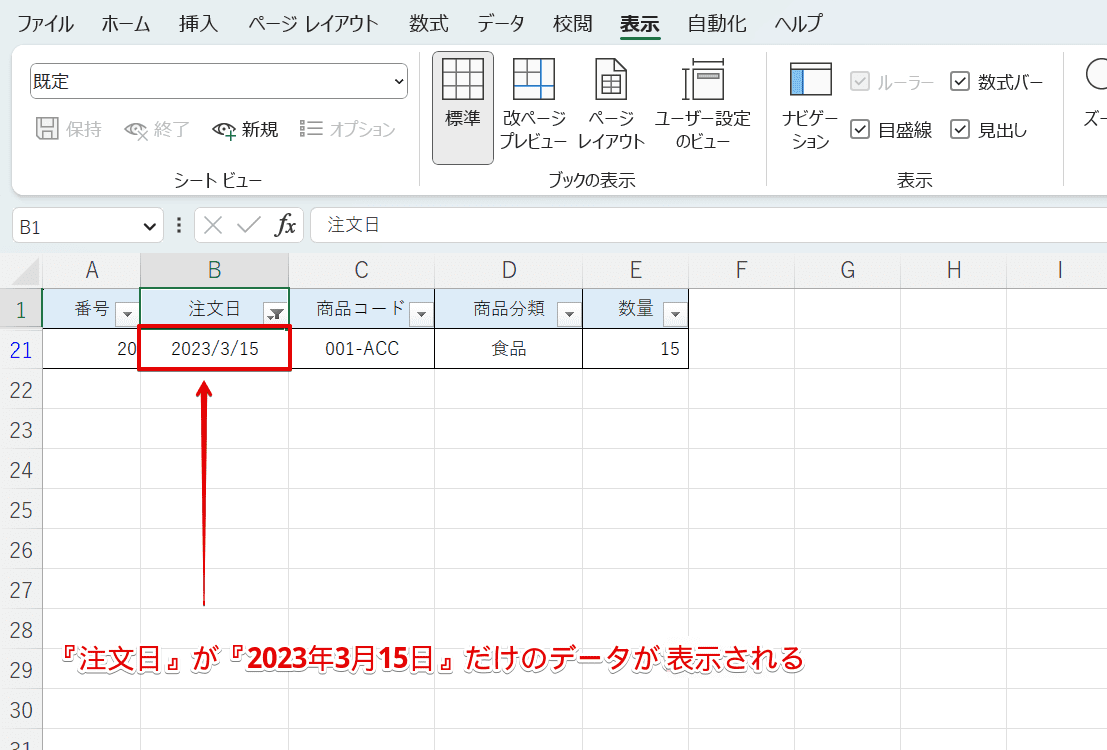Select column G header
This screenshot has width=1107, height=750.
pyautogui.click(x=848, y=270)
